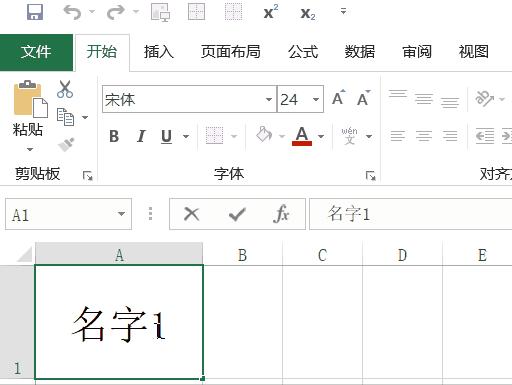
Task: Align text to top of cell
Action: pyautogui.click(x=398, y=95)
